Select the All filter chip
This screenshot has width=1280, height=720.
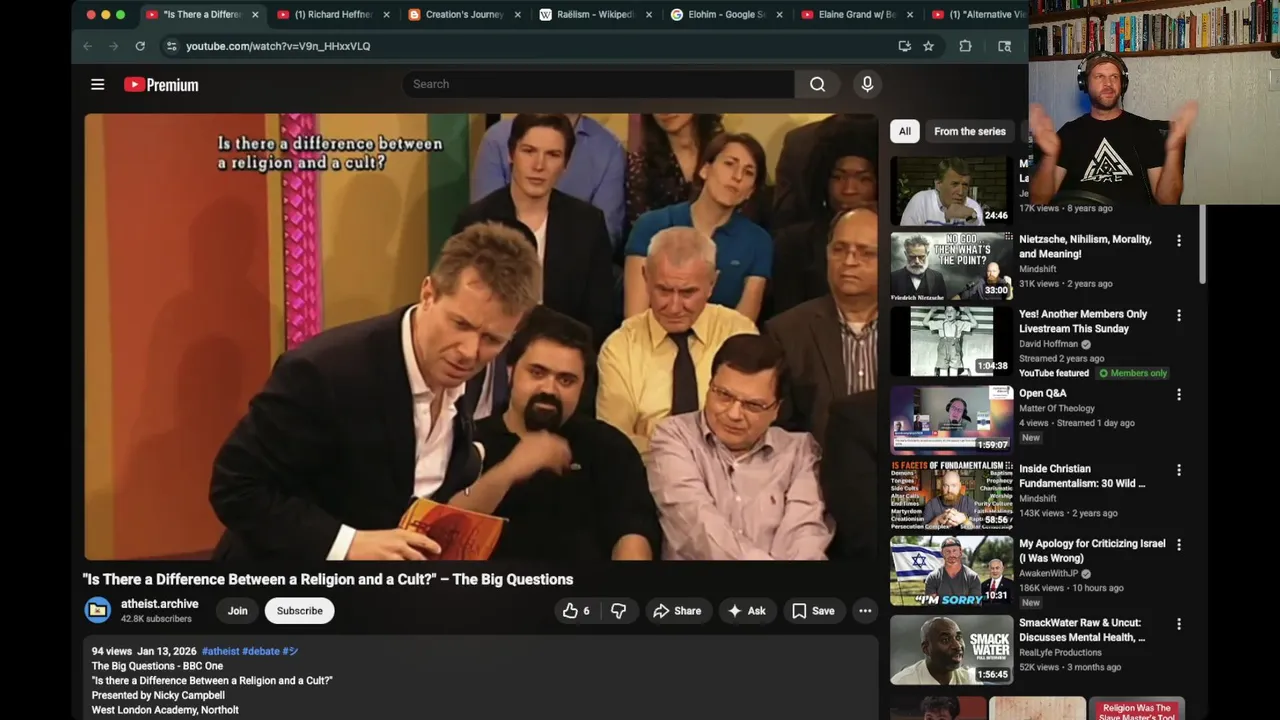[x=904, y=131]
